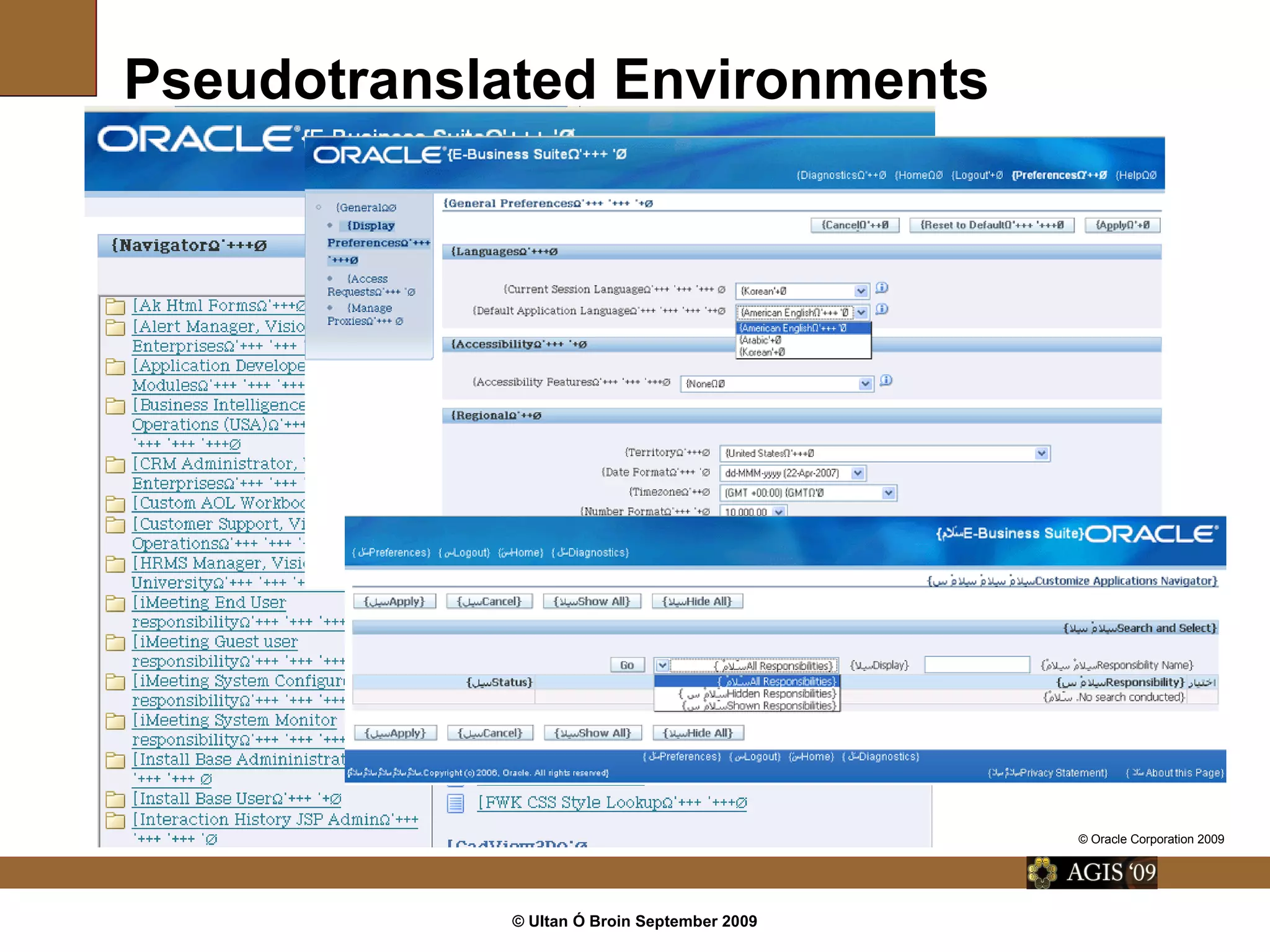Click info icon beside Accessibility Features dropdown

pos(886,381)
